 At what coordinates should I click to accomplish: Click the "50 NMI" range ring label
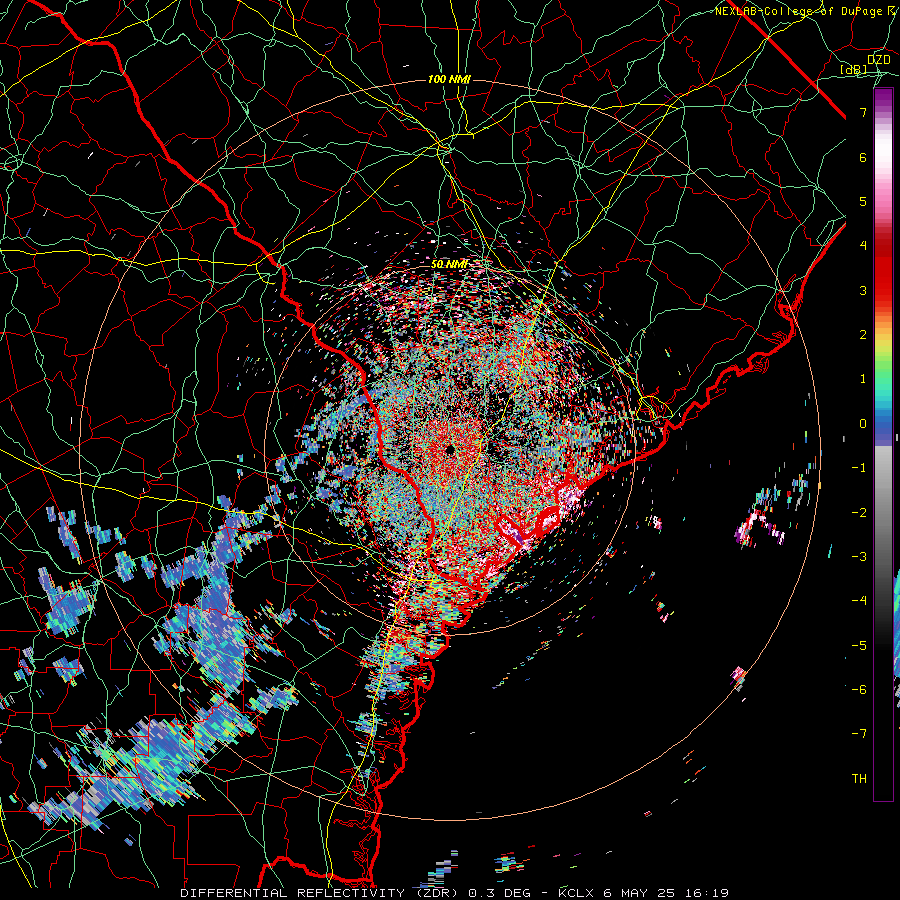pos(450,264)
